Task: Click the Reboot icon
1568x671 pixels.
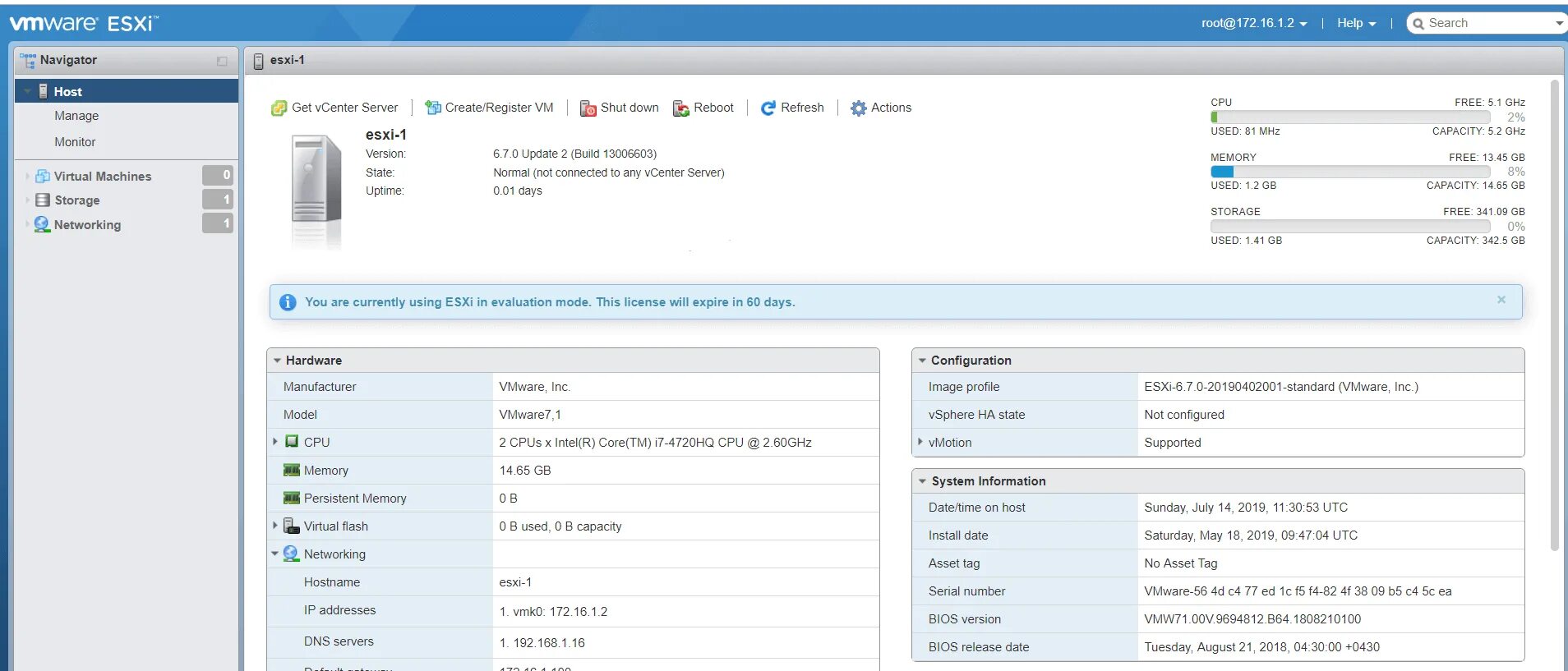Action: [681, 108]
